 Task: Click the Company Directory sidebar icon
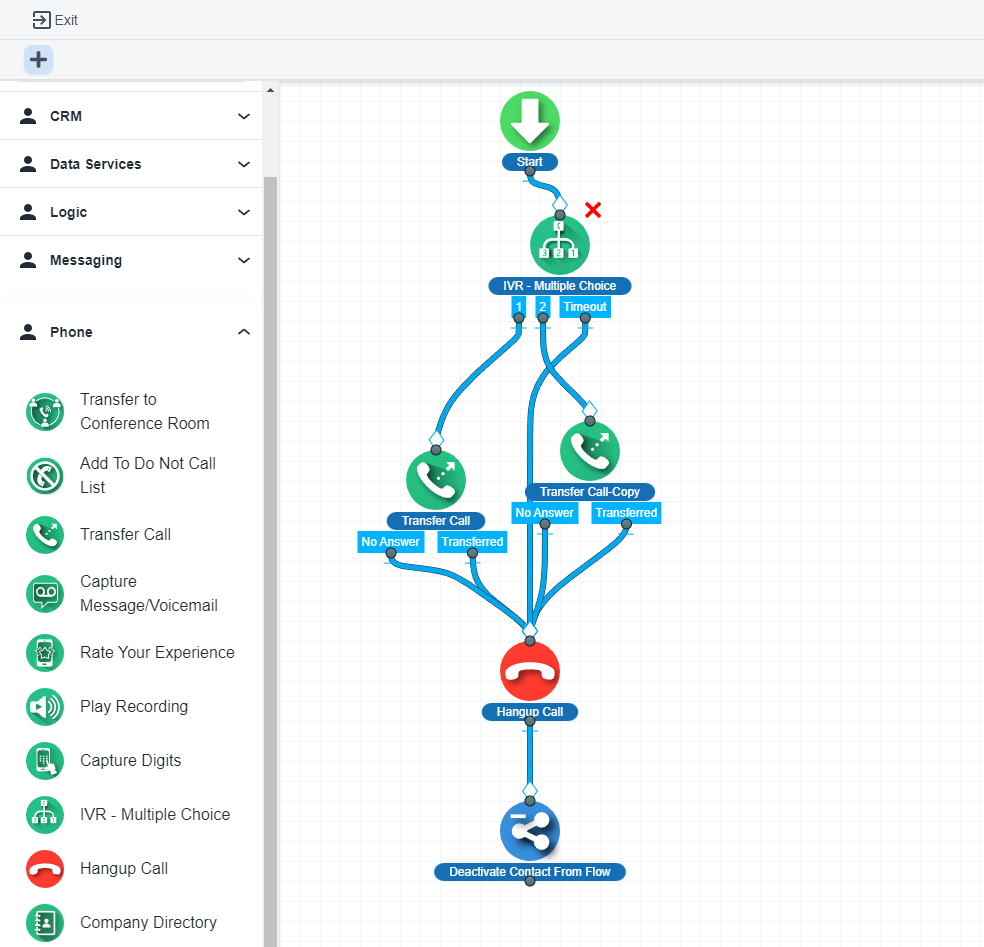click(45, 922)
